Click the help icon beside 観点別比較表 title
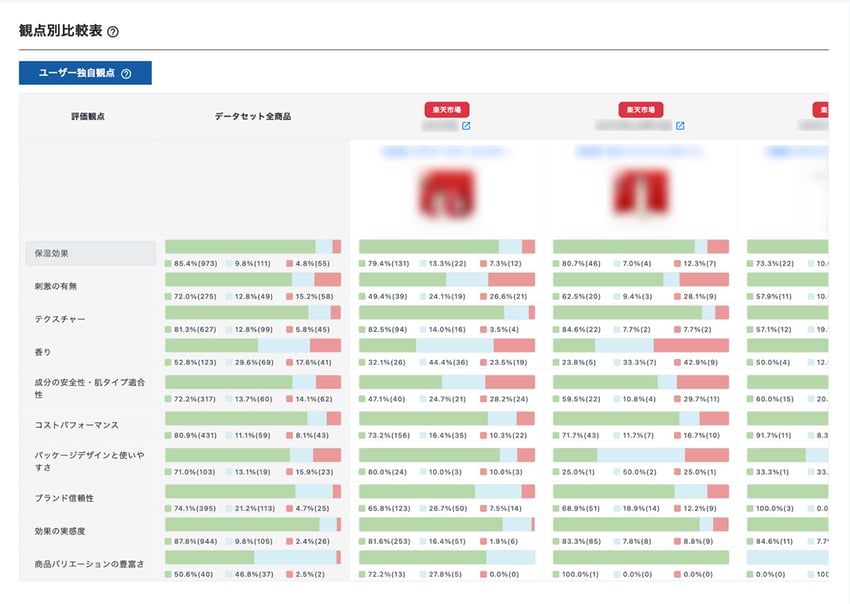This screenshot has height=604, width=850. (113, 32)
